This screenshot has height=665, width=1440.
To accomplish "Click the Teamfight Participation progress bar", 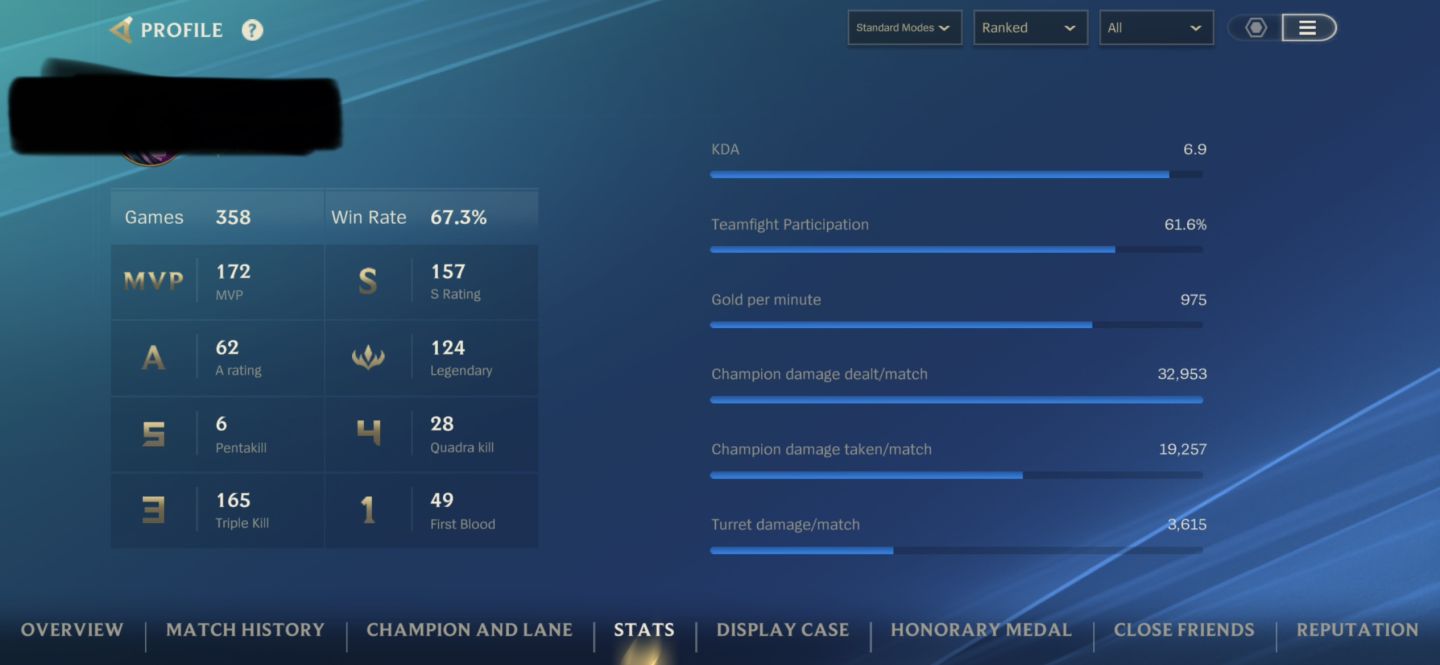I will click(x=956, y=250).
